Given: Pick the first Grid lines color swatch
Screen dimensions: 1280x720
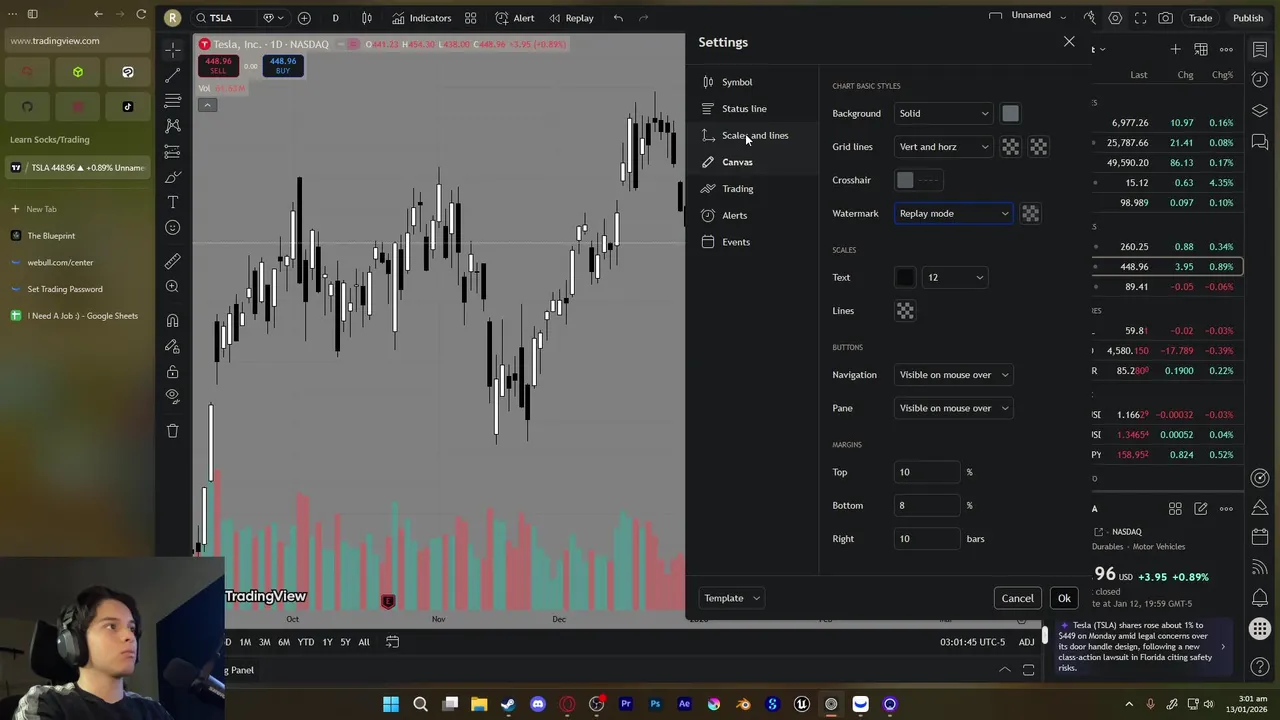Looking at the screenshot, I should click(x=1010, y=147).
